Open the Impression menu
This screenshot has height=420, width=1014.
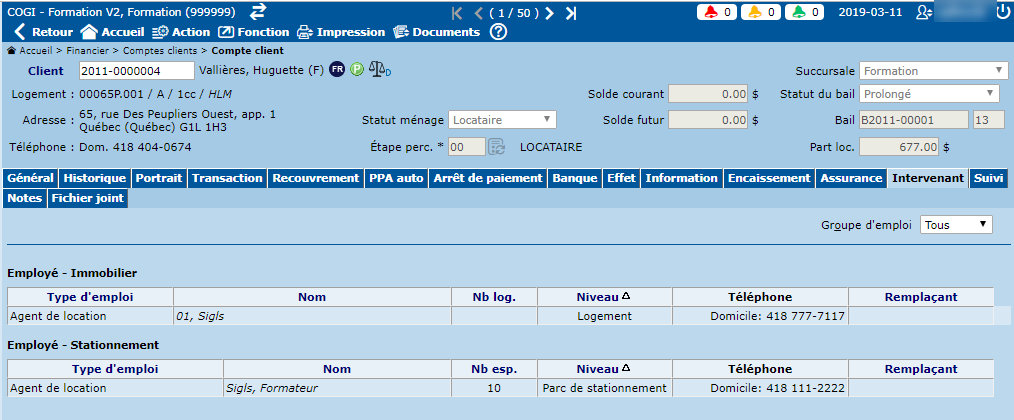(338, 32)
